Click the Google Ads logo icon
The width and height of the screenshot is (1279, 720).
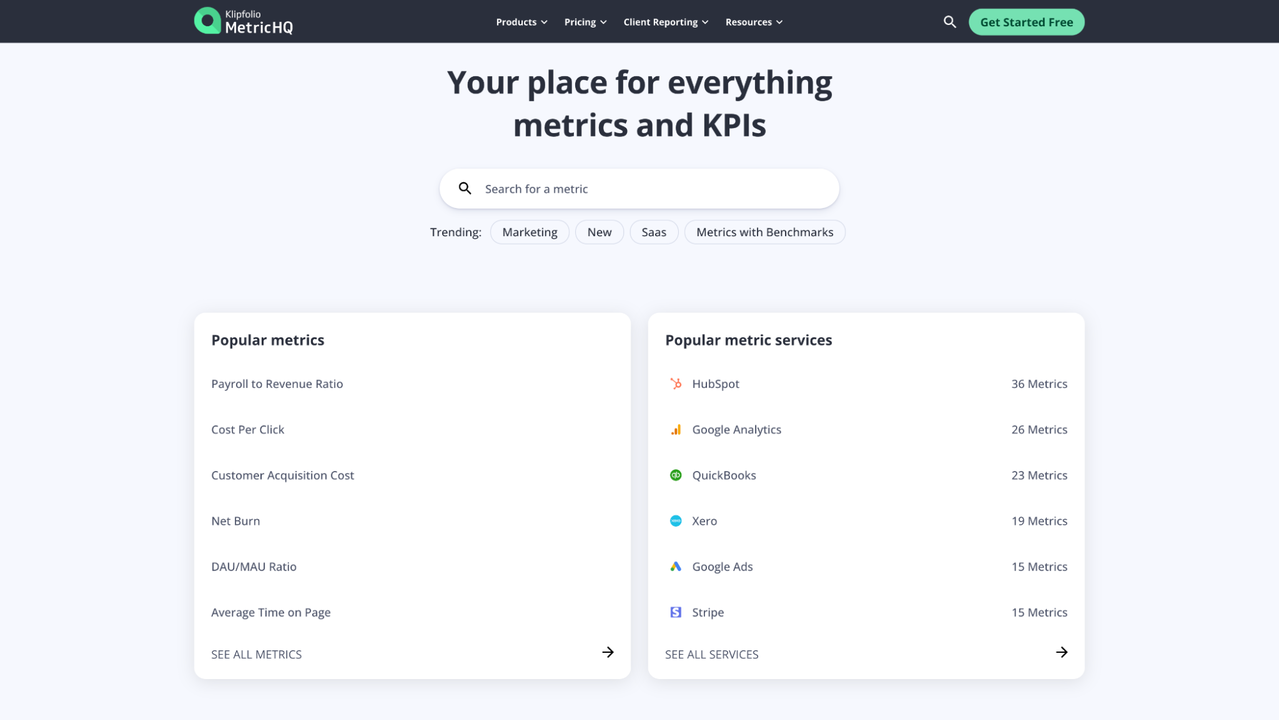(x=676, y=567)
